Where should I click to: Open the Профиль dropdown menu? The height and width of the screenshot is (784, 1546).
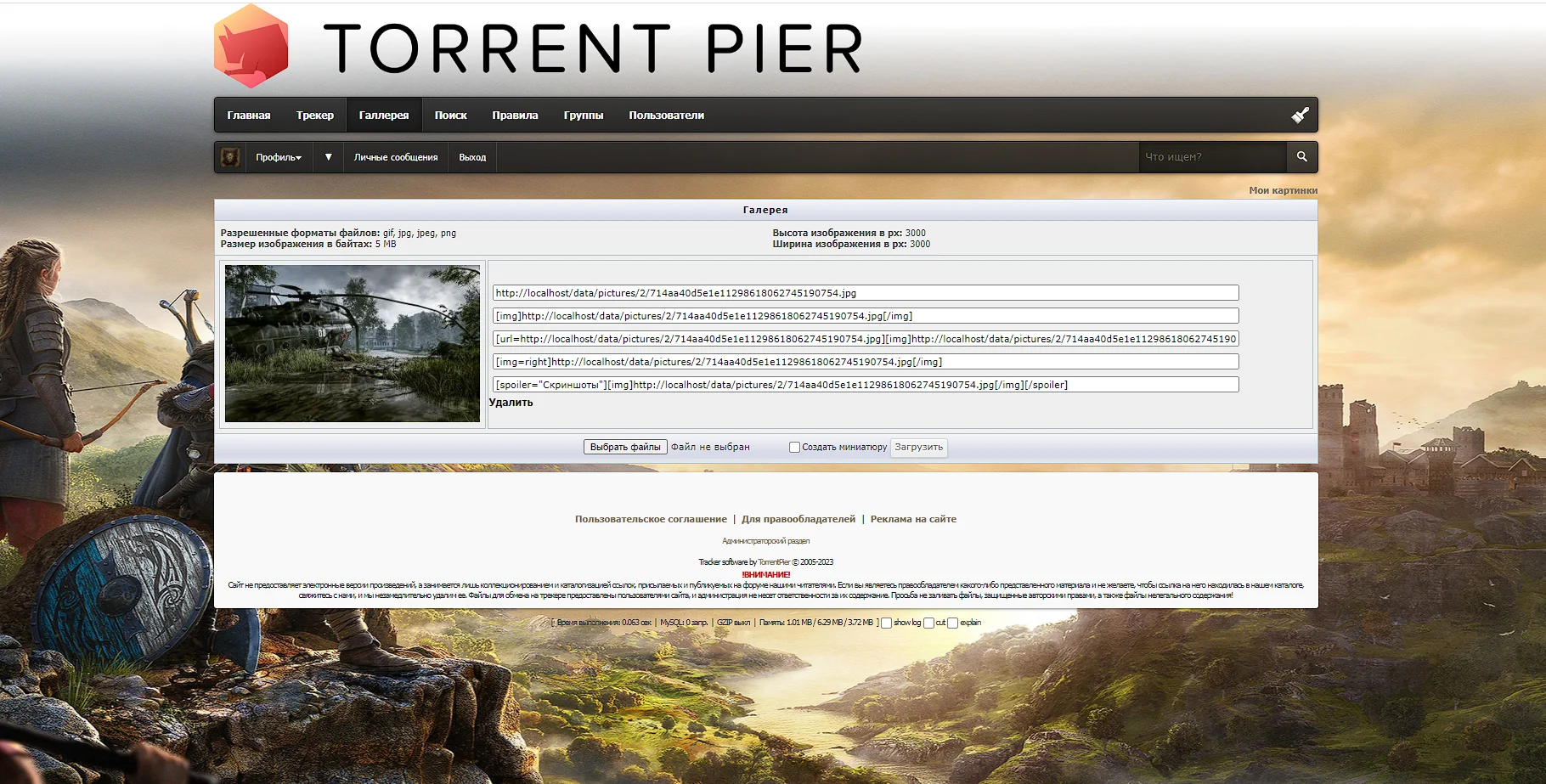point(279,157)
